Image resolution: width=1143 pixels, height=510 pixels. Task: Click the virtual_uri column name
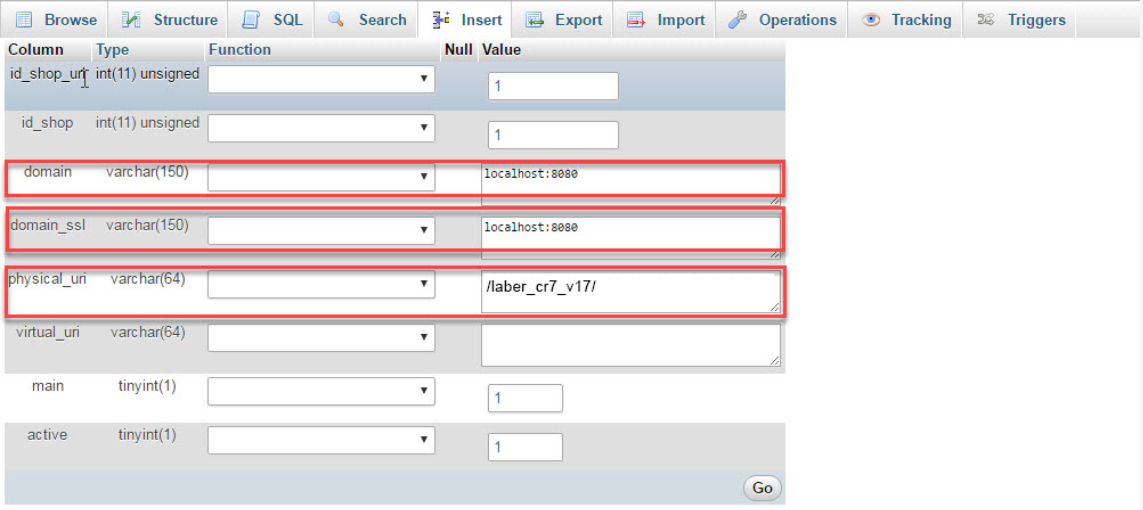(48, 332)
